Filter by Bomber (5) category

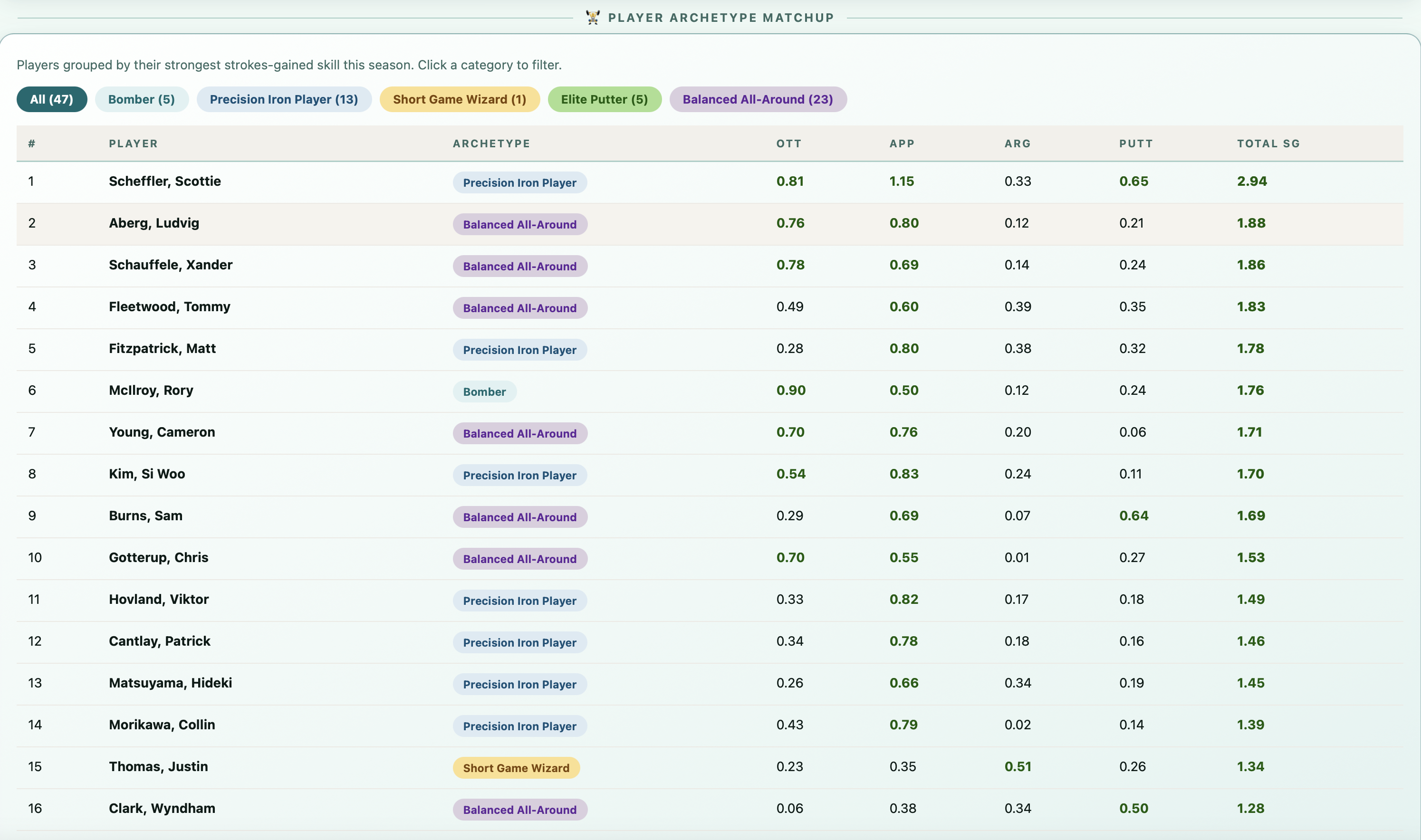tap(142, 99)
